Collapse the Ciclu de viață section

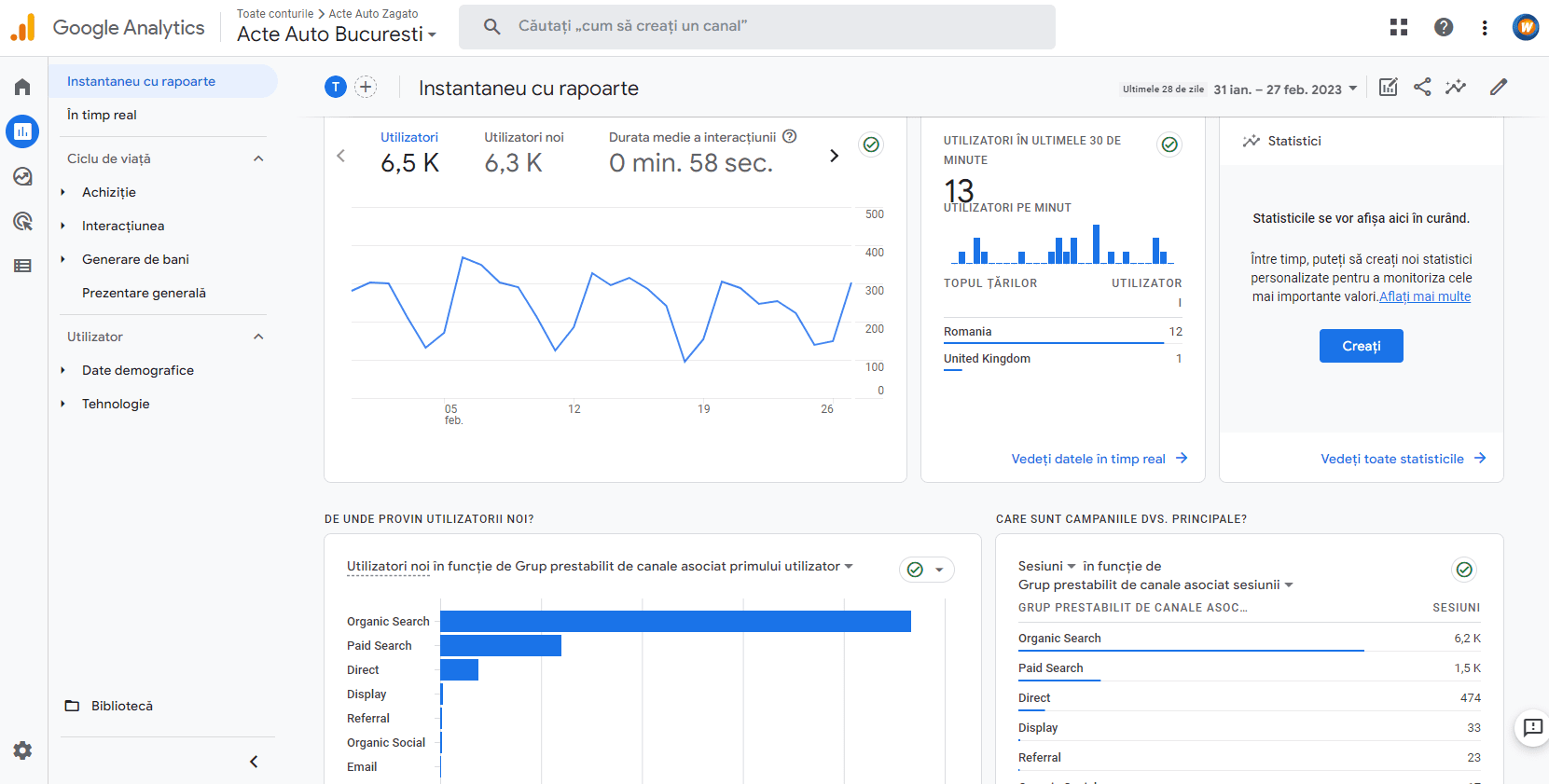tap(258, 158)
